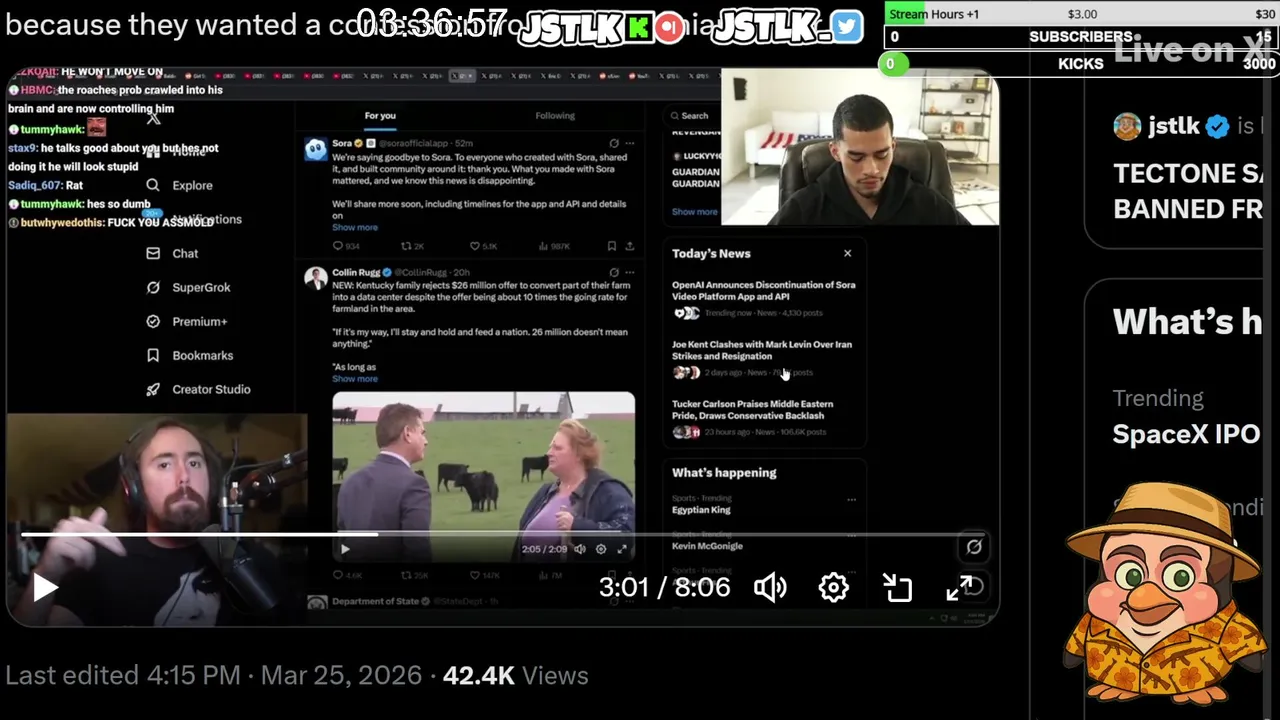Seek along the main video progress bar

tap(501, 535)
